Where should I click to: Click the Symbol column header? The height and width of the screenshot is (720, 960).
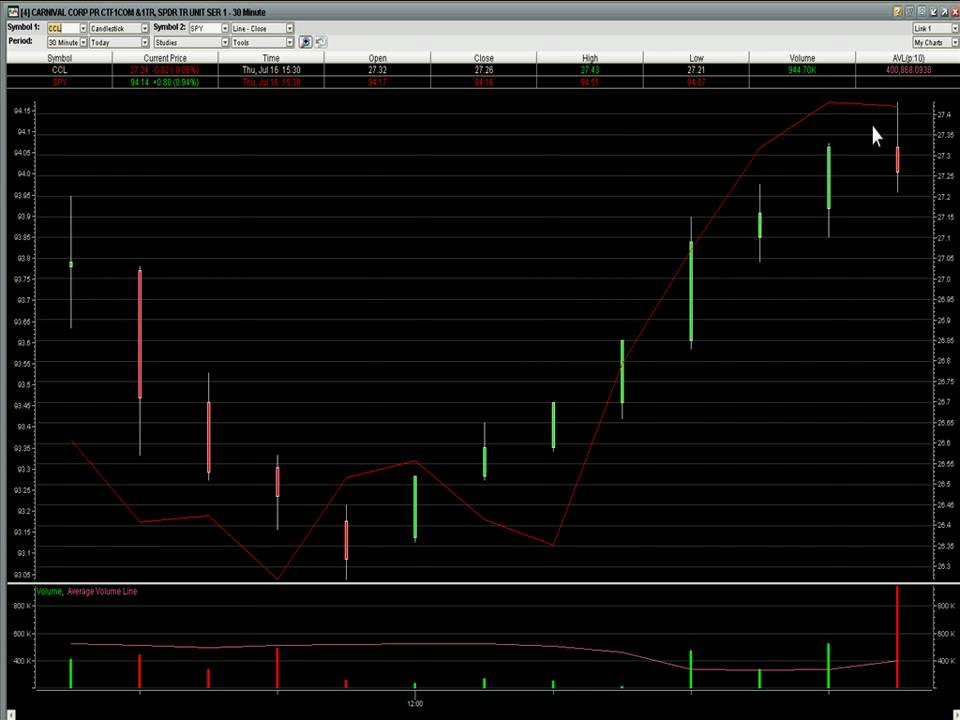pyautogui.click(x=59, y=58)
